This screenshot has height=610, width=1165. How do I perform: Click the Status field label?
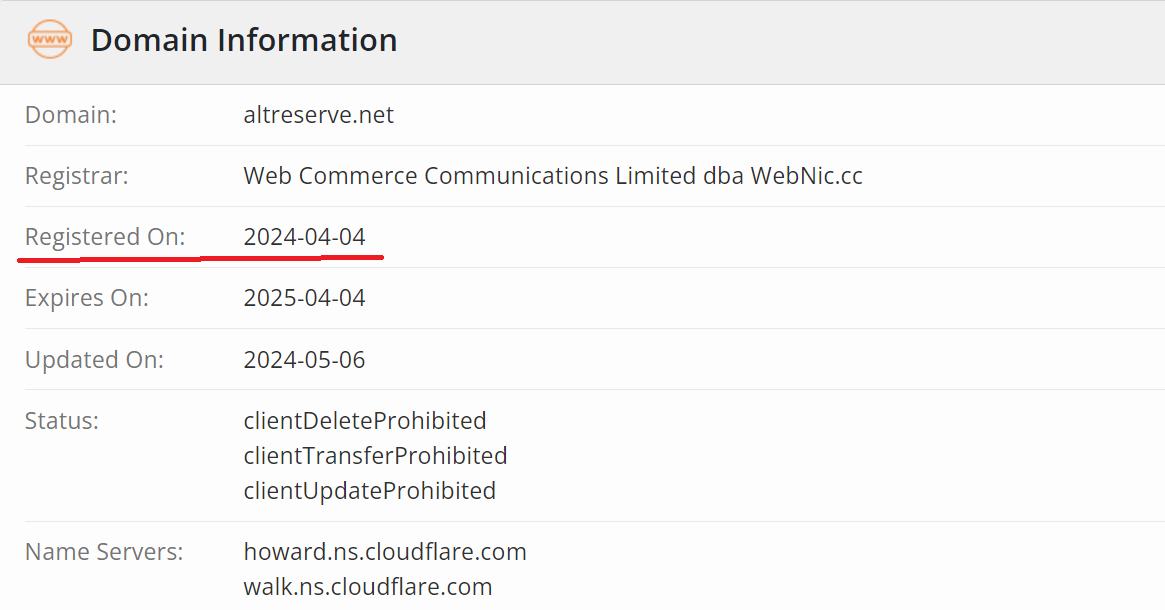pyautogui.click(x=62, y=420)
